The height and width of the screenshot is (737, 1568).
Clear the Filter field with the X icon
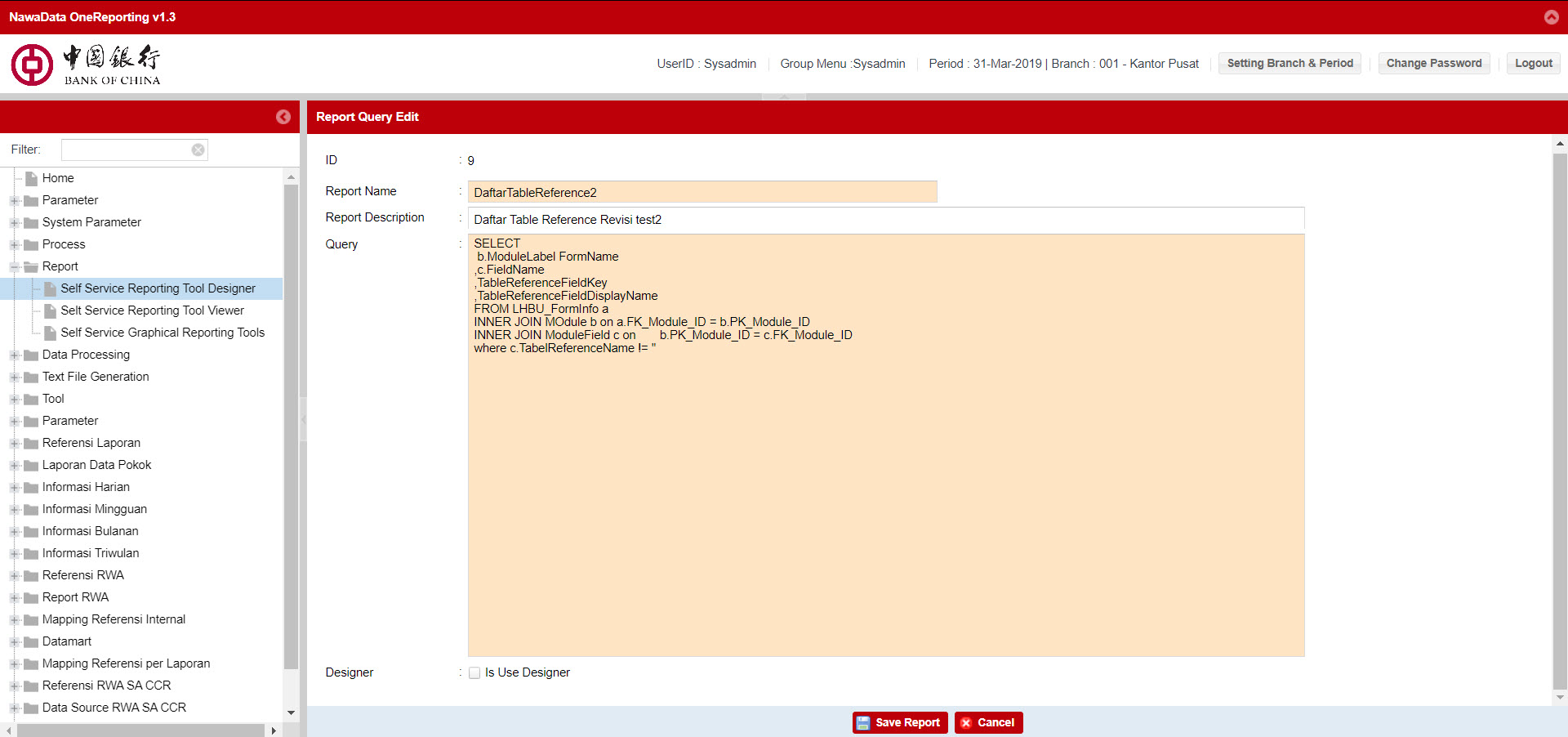coord(198,150)
